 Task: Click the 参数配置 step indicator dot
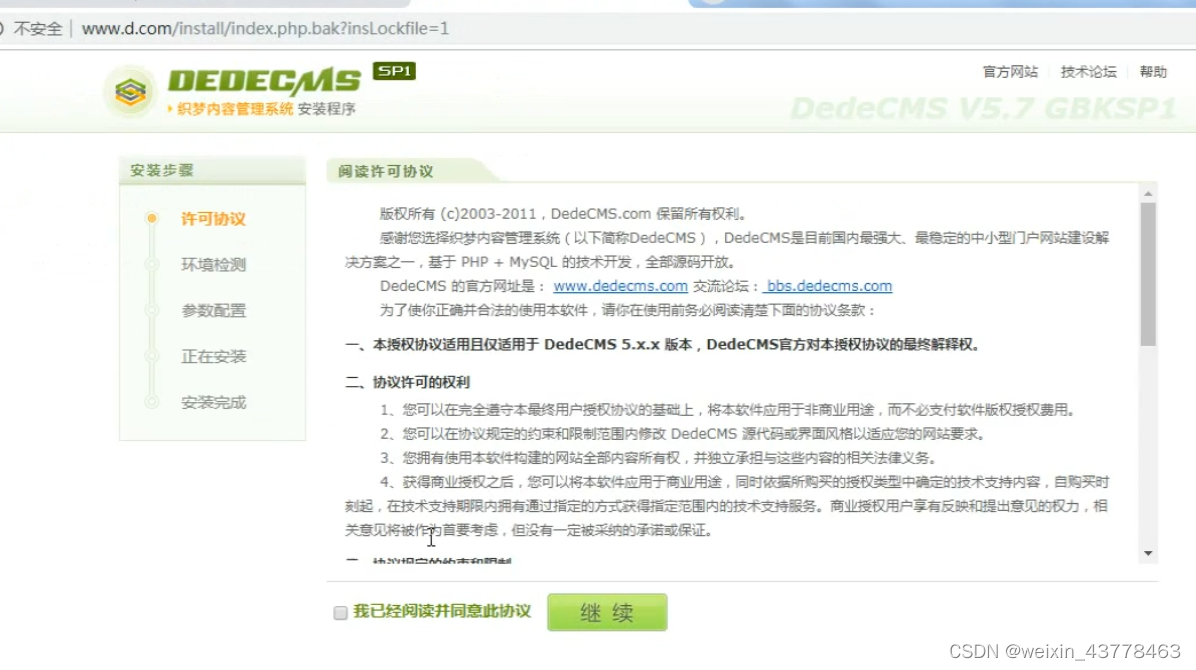(152, 310)
